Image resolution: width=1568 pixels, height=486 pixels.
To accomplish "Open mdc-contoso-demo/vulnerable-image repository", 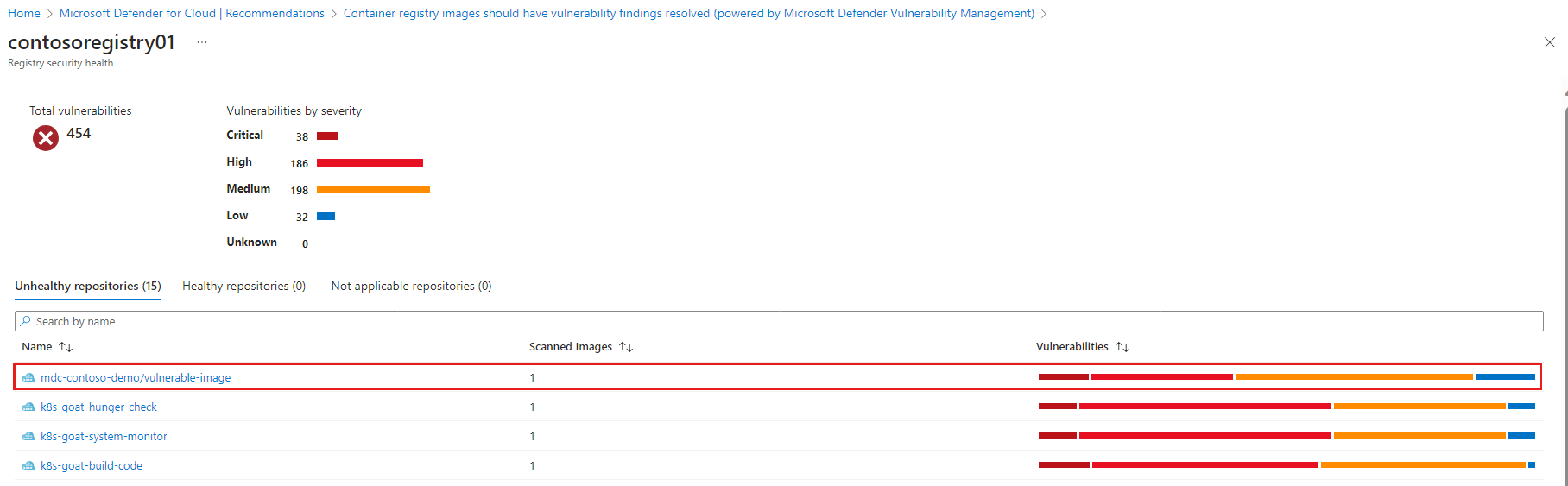I will 136,378.
